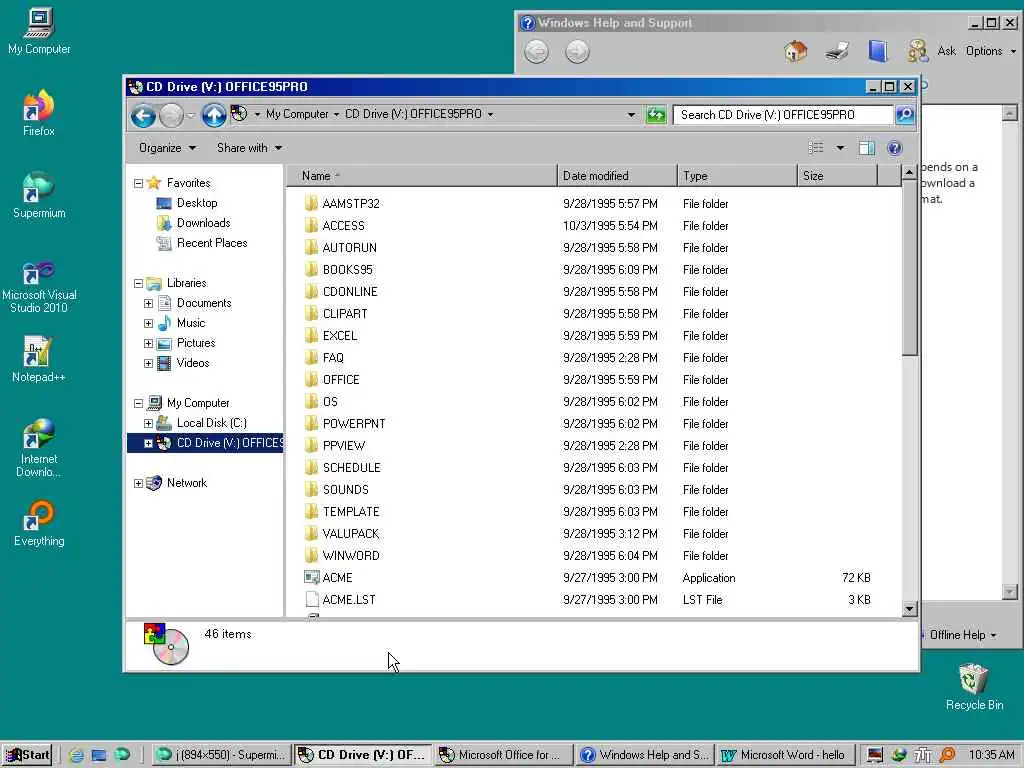Click the Search CD Drive input field
The width and height of the screenshot is (1024, 768).
(783, 115)
